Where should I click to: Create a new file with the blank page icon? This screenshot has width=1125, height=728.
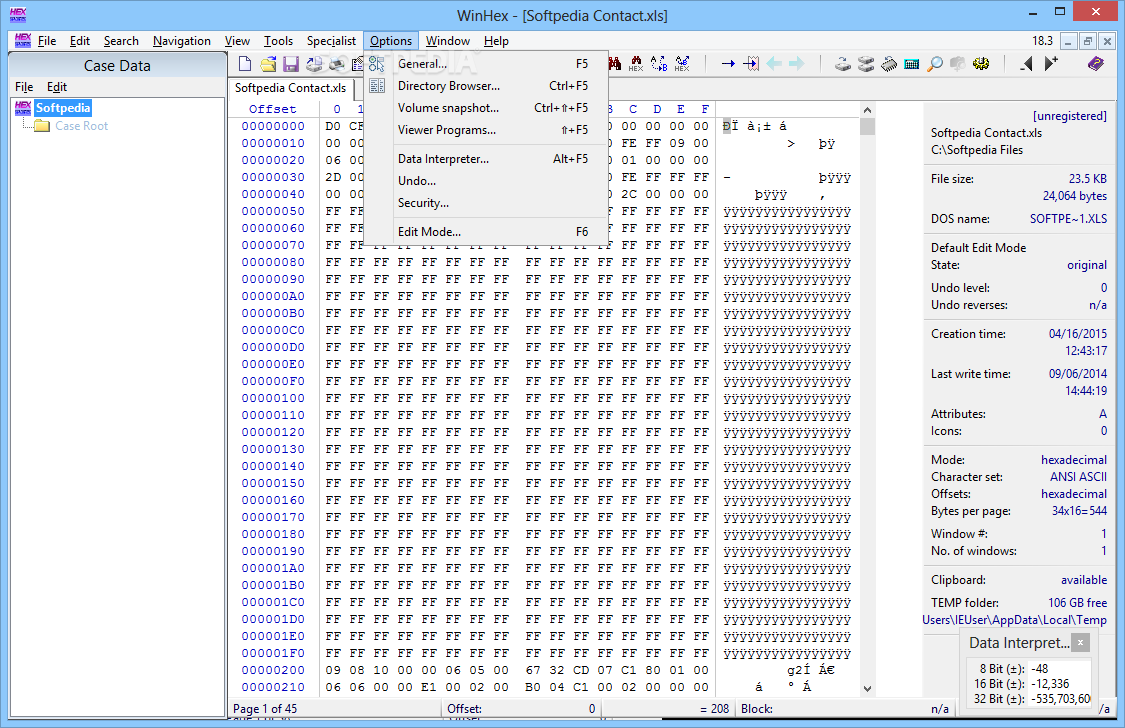(245, 64)
